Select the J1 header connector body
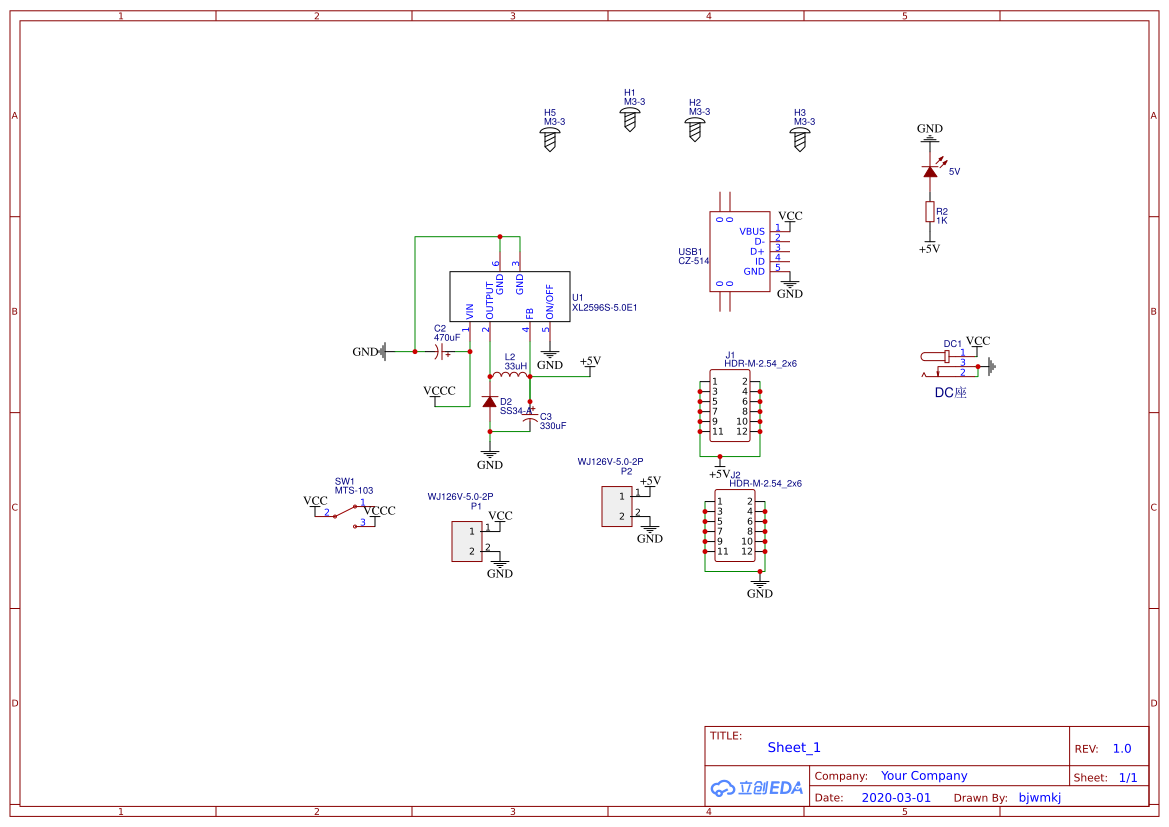This screenshot has height=827, width=1169. [730, 406]
